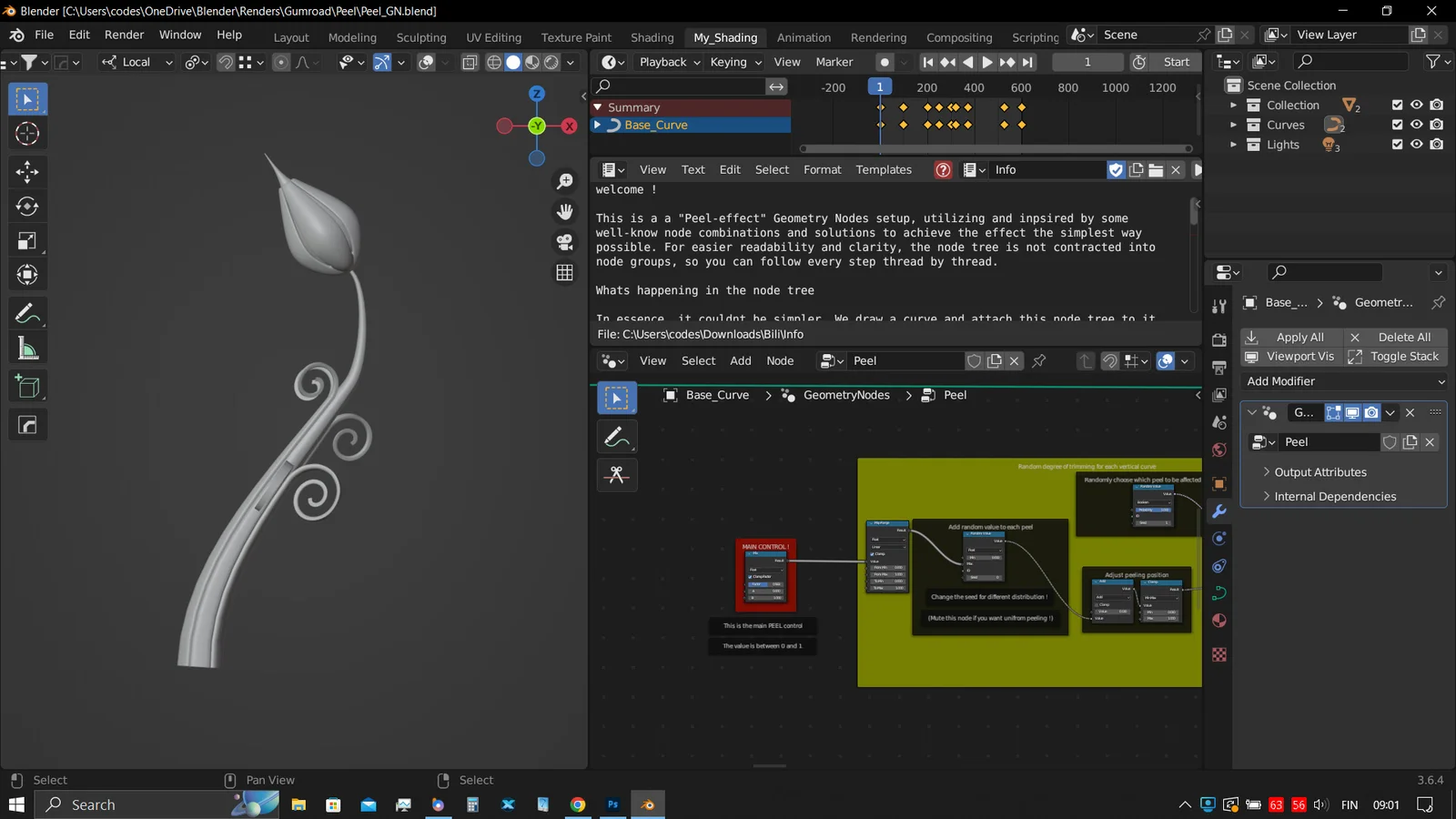This screenshot has height=819, width=1456.
Task: Open the Render Properties tab (camera icon)
Action: pyautogui.click(x=1219, y=339)
